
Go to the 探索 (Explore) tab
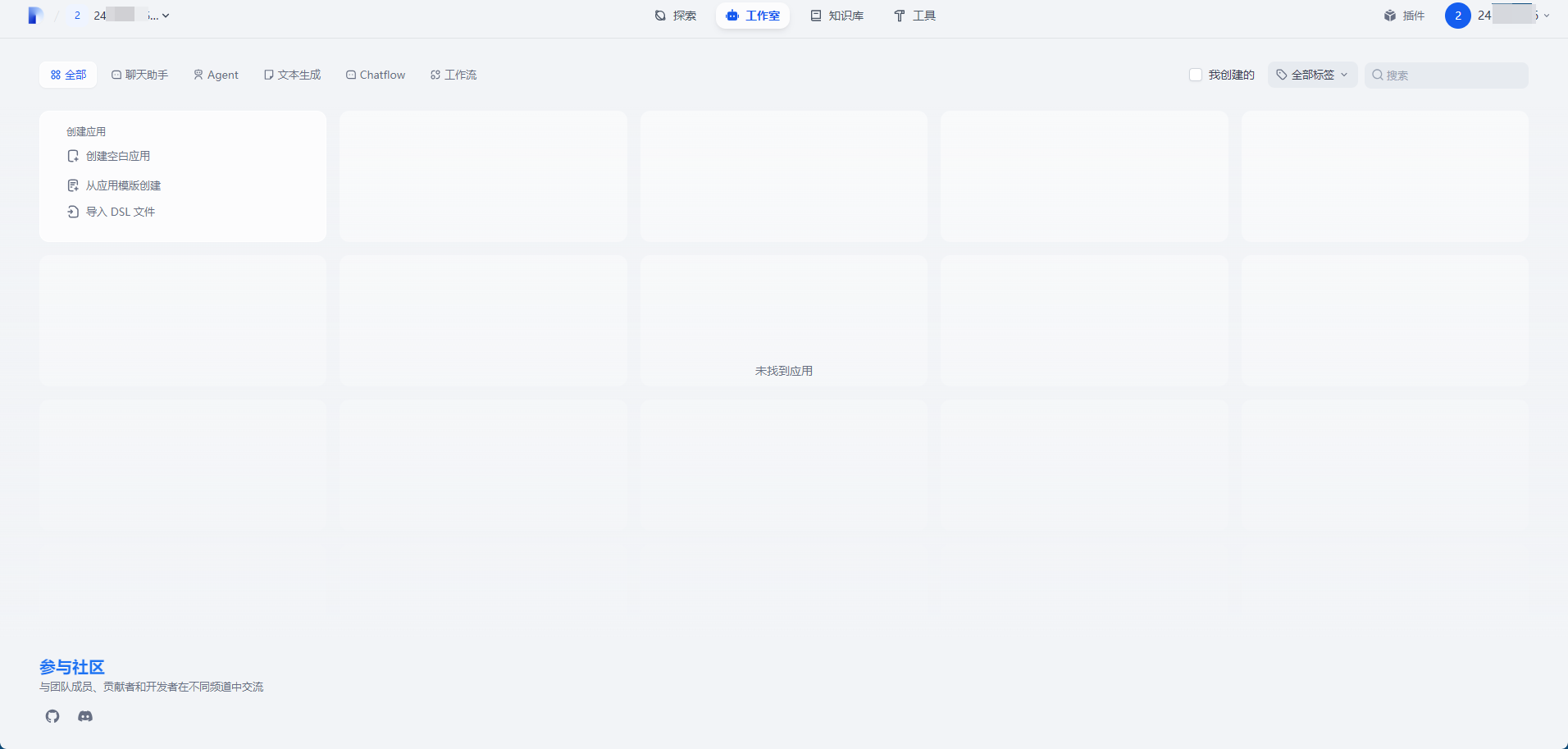coord(676,16)
